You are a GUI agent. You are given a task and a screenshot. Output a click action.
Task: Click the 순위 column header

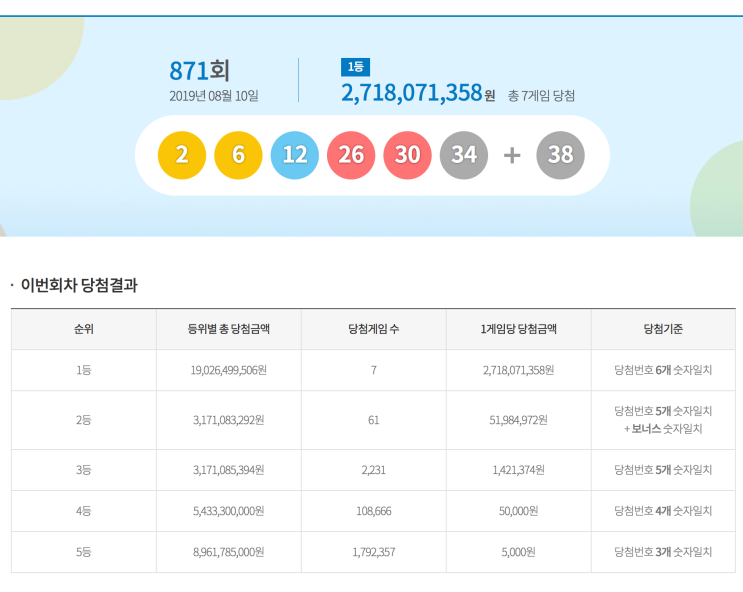point(84,329)
